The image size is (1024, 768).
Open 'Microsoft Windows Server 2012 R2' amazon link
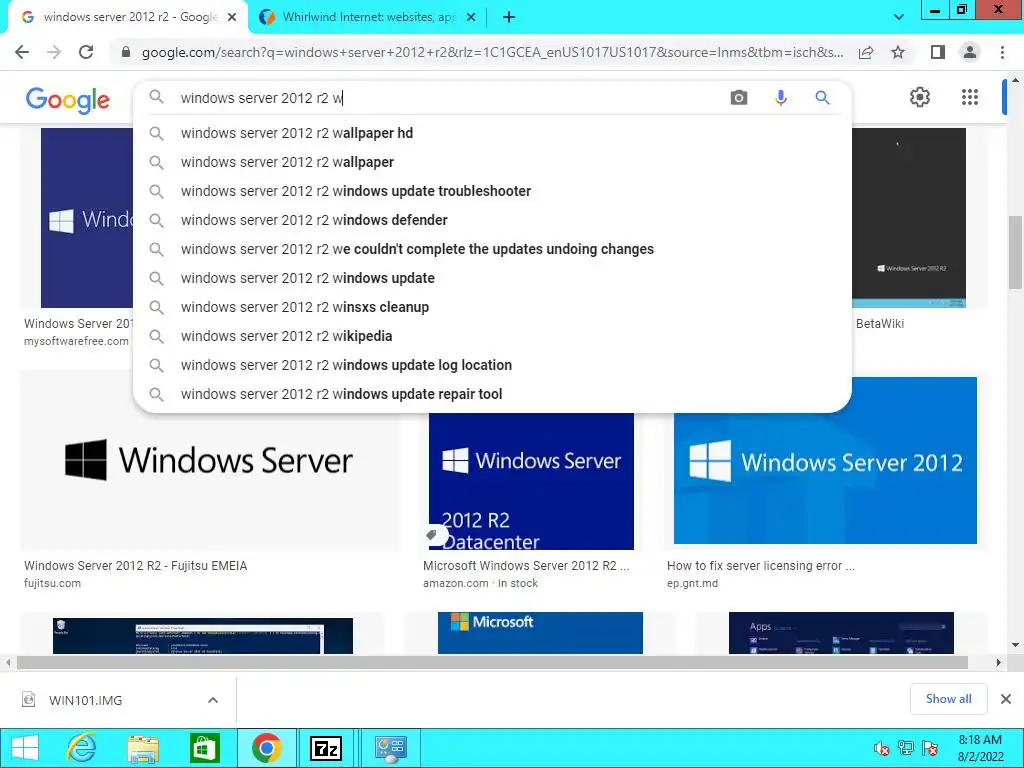[x=526, y=566]
